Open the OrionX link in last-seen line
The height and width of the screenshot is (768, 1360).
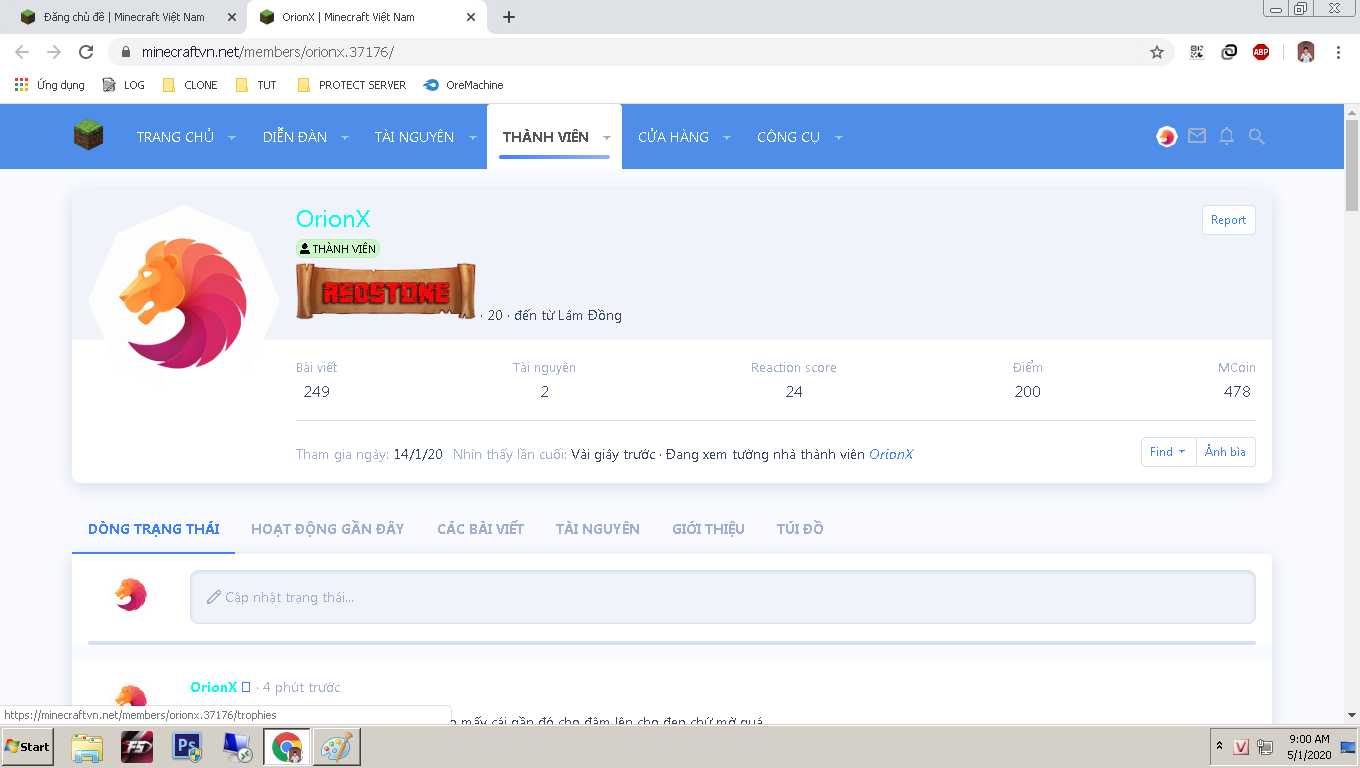tap(891, 454)
